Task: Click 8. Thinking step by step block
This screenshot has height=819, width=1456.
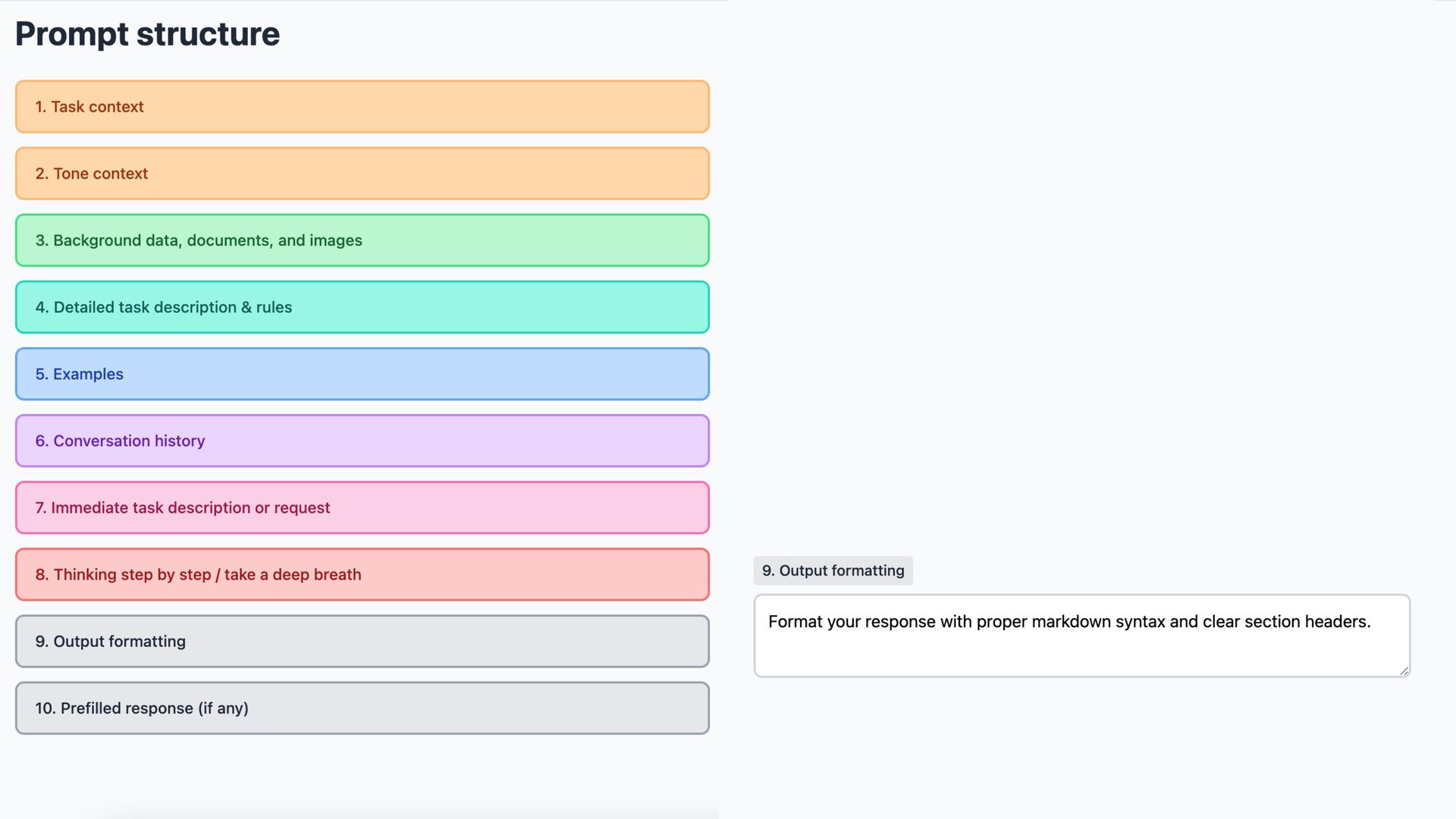Action: coord(362,574)
